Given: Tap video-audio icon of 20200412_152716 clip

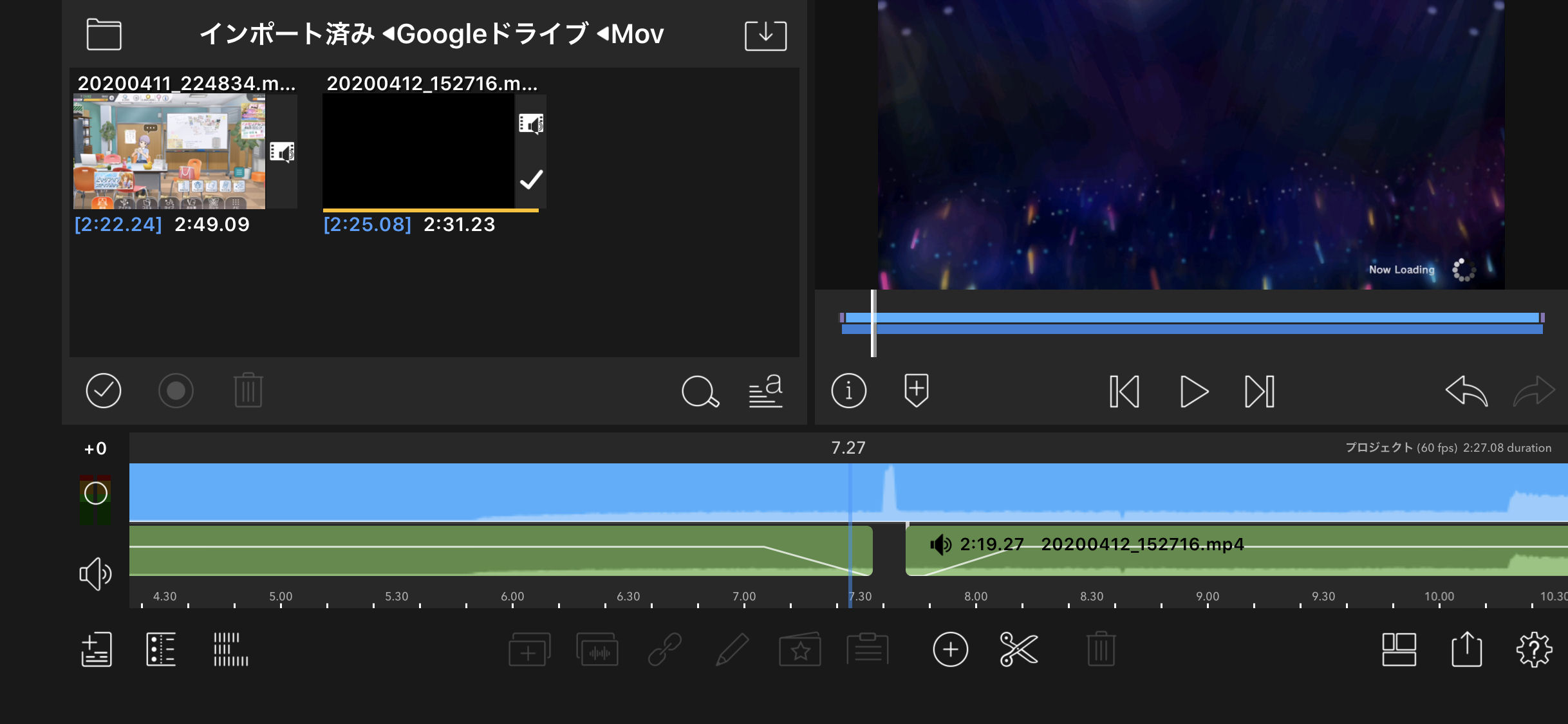Looking at the screenshot, I should click(531, 123).
